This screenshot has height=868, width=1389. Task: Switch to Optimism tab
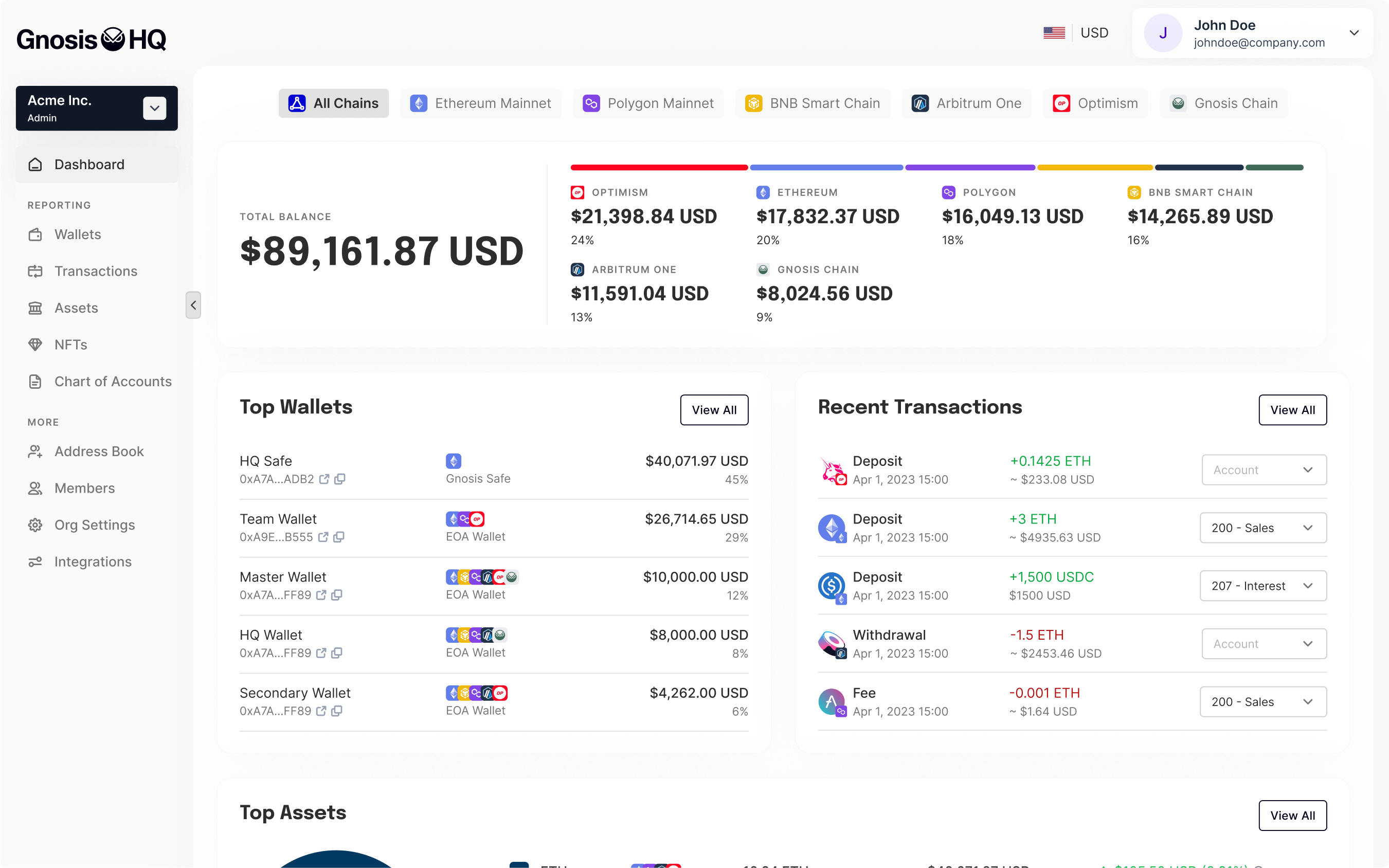pos(1095,103)
